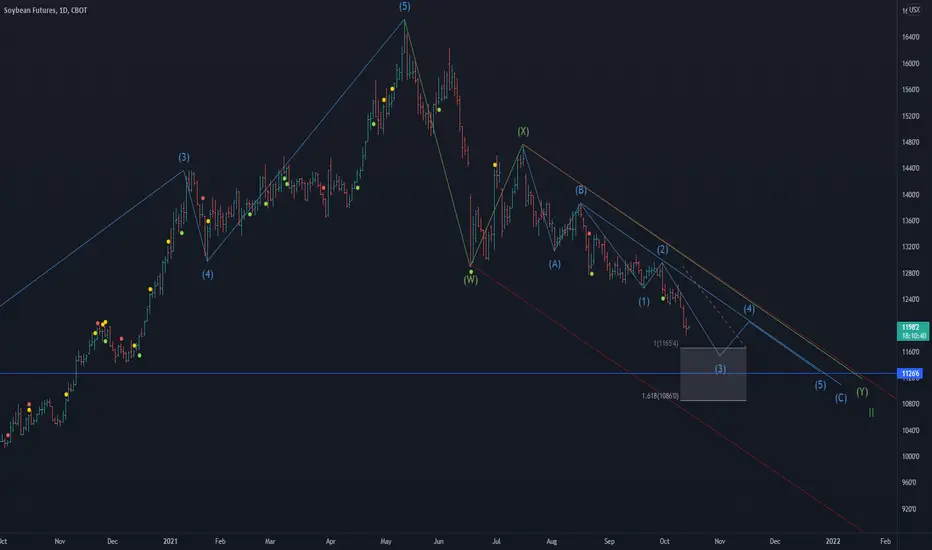Click the 1160'0 price axis label
This screenshot has height=550, width=932.
[911, 352]
